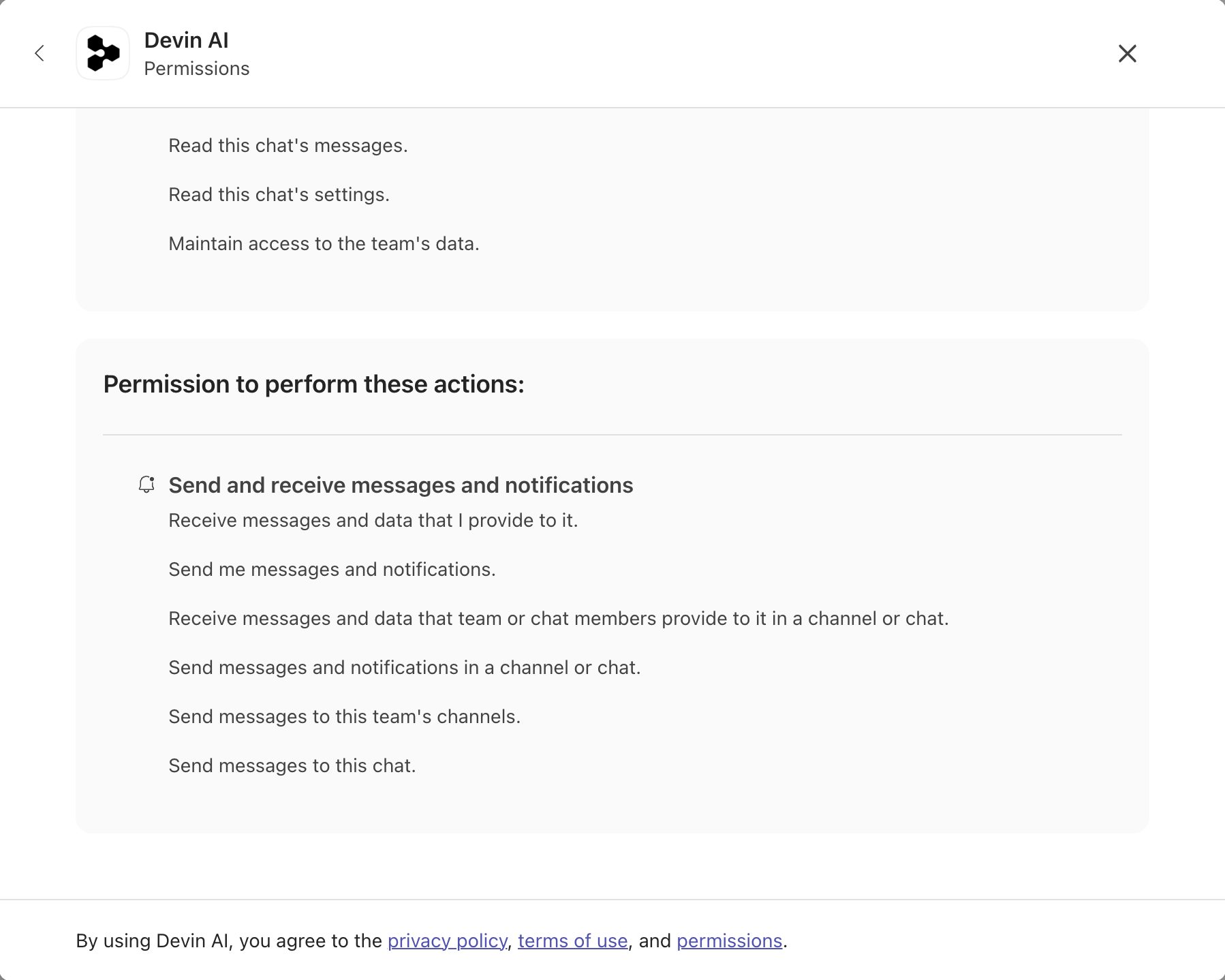Select 'Read this chat's messages.' line
This screenshot has width=1225, height=980.
pos(288,146)
